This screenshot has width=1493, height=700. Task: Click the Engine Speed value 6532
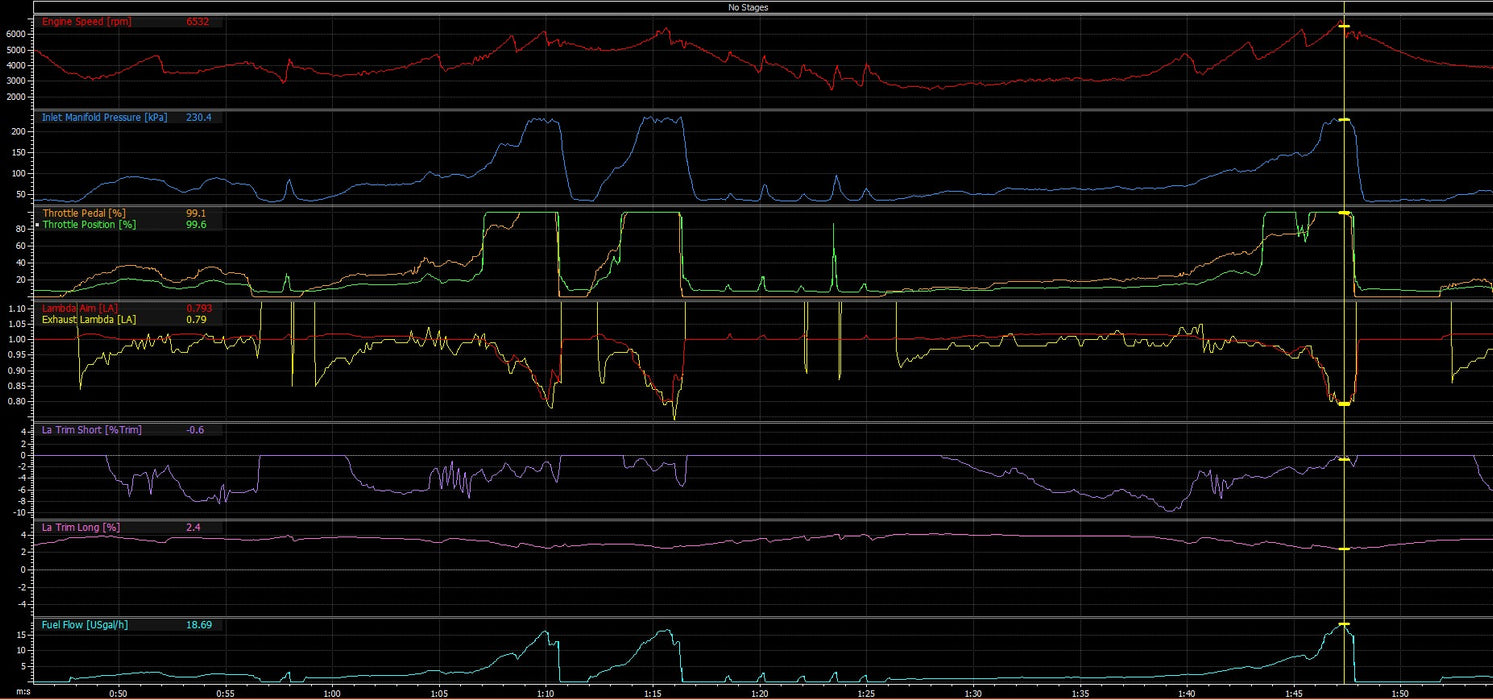[198, 22]
